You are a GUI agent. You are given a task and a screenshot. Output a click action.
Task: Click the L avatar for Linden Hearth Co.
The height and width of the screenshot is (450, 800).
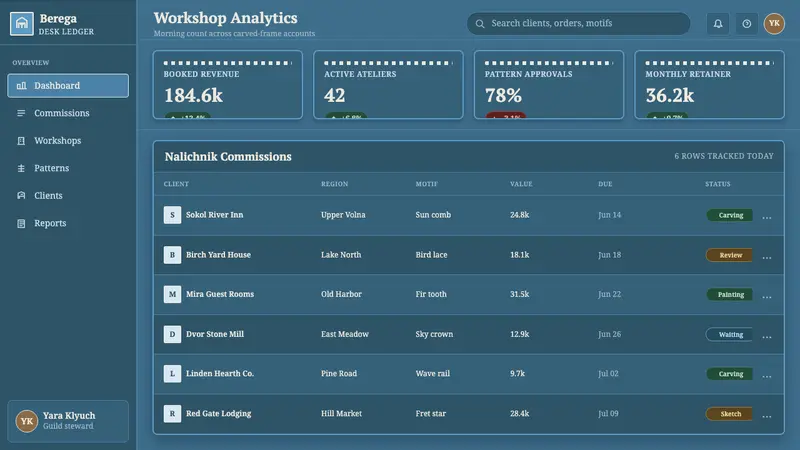coord(172,373)
